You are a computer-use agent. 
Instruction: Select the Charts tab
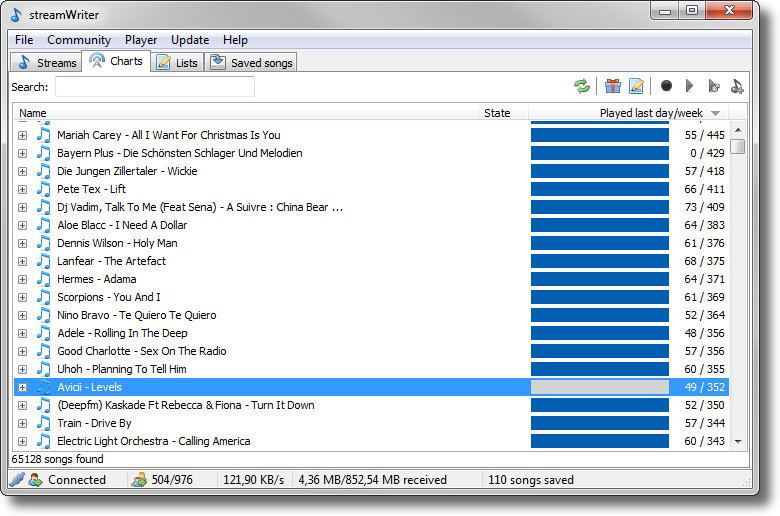click(116, 61)
